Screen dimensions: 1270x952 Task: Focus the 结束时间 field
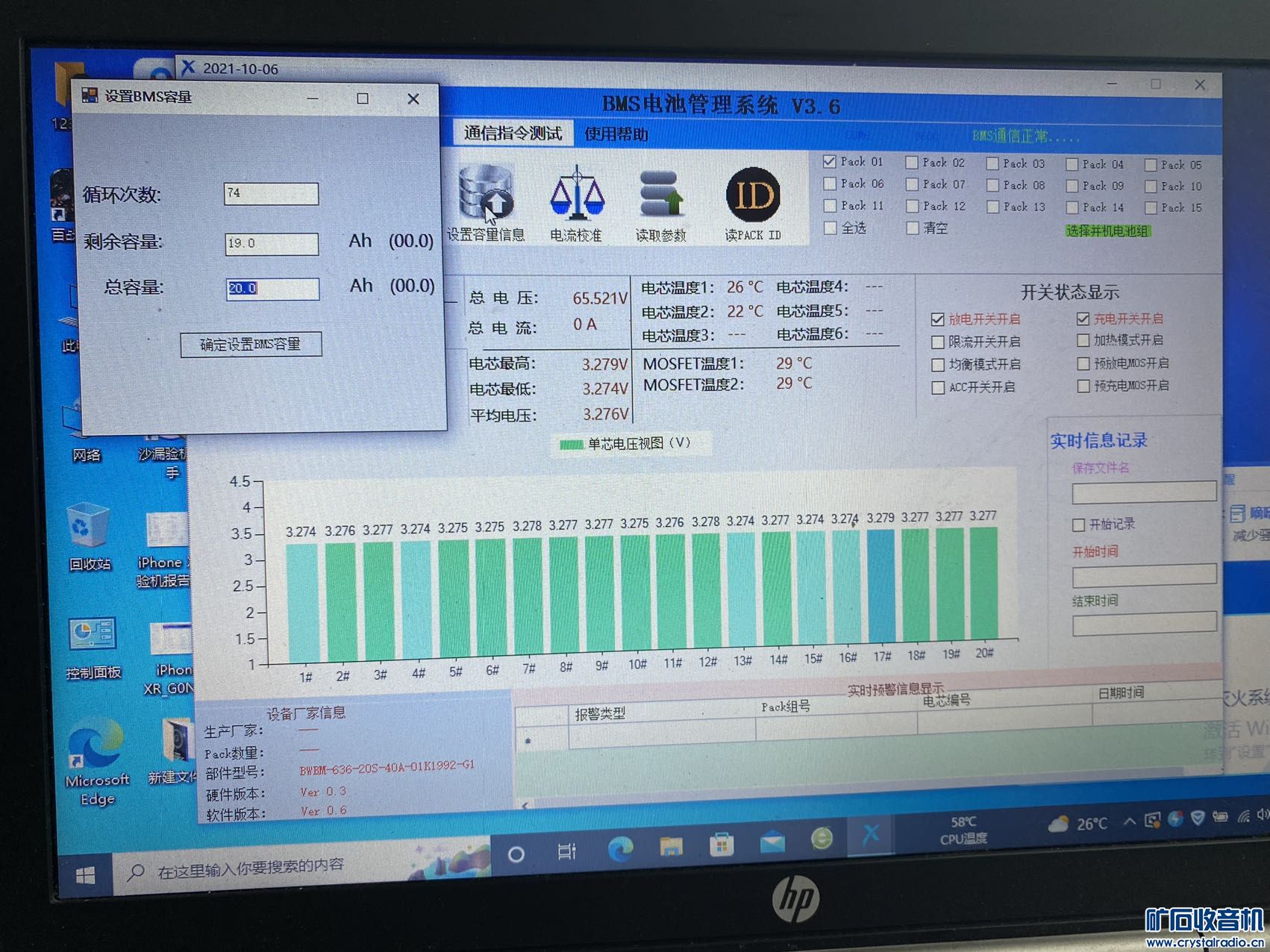[1145, 624]
